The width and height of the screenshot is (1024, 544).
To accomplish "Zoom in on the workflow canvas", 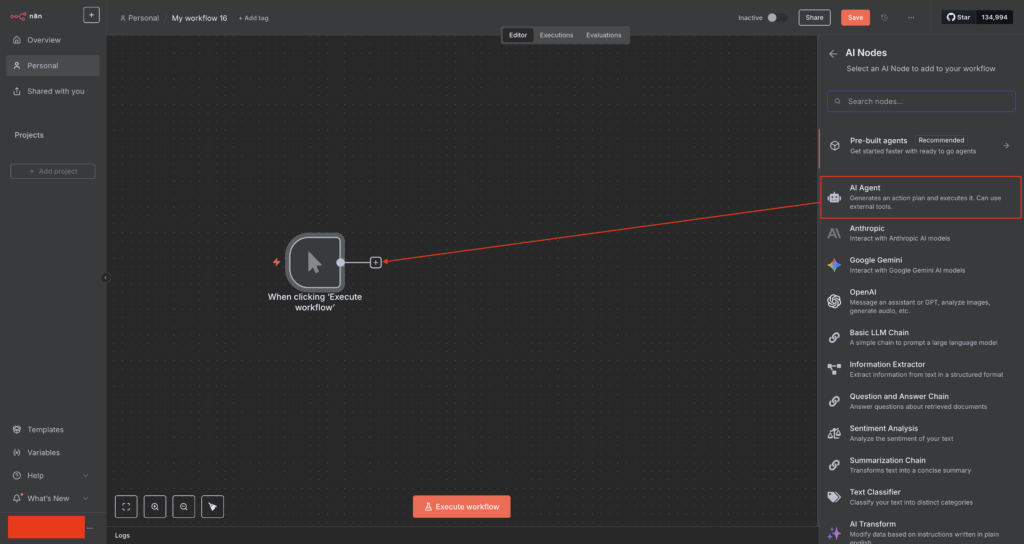I will pyautogui.click(x=155, y=507).
